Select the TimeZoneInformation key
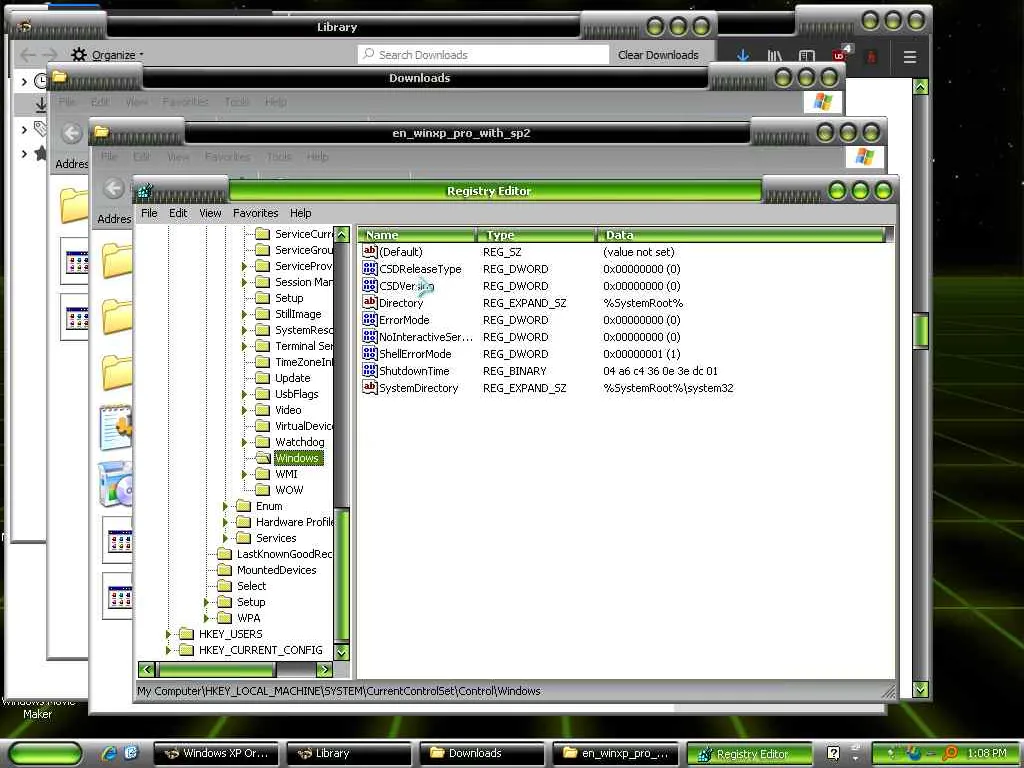 click(x=304, y=362)
